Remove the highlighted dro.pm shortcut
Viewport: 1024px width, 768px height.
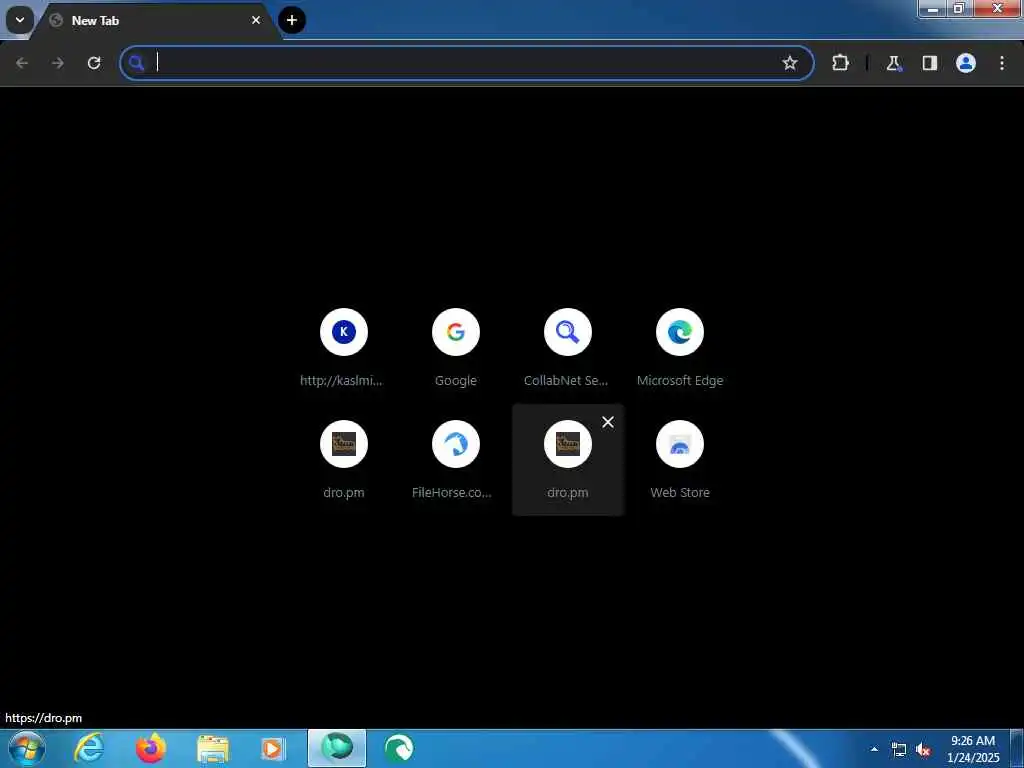pyautogui.click(x=608, y=422)
